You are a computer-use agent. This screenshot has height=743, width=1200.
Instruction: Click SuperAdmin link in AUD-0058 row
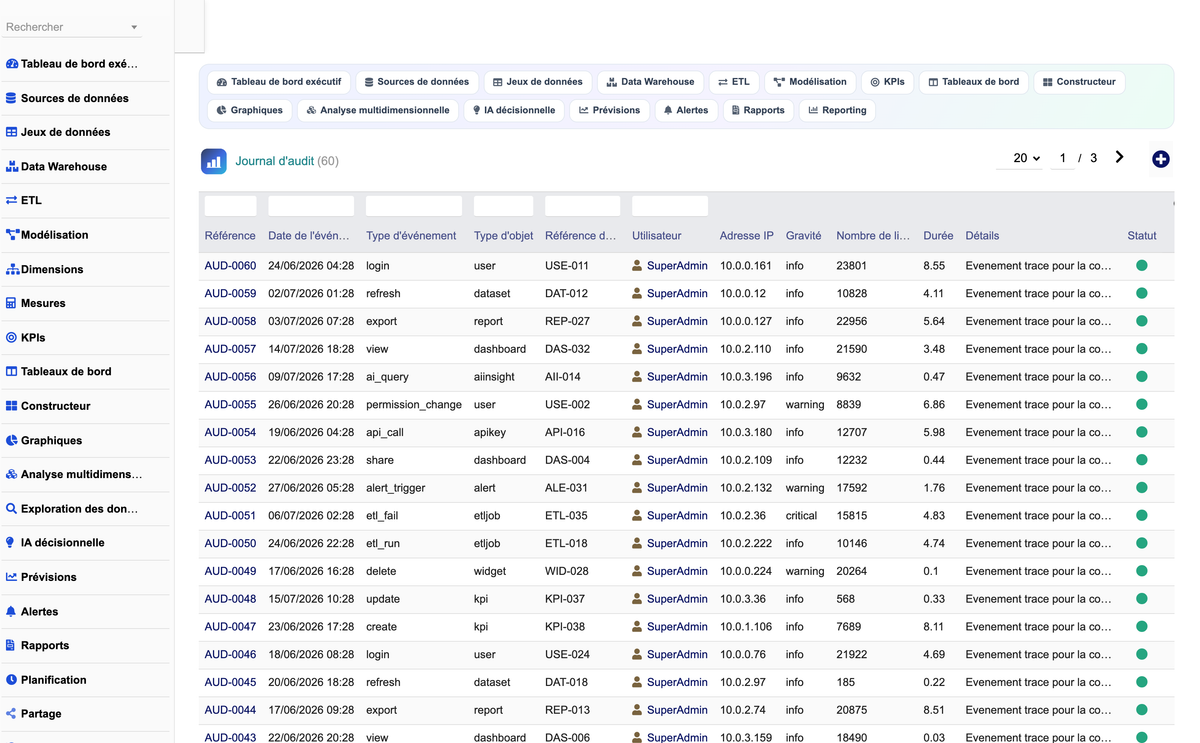tap(677, 322)
